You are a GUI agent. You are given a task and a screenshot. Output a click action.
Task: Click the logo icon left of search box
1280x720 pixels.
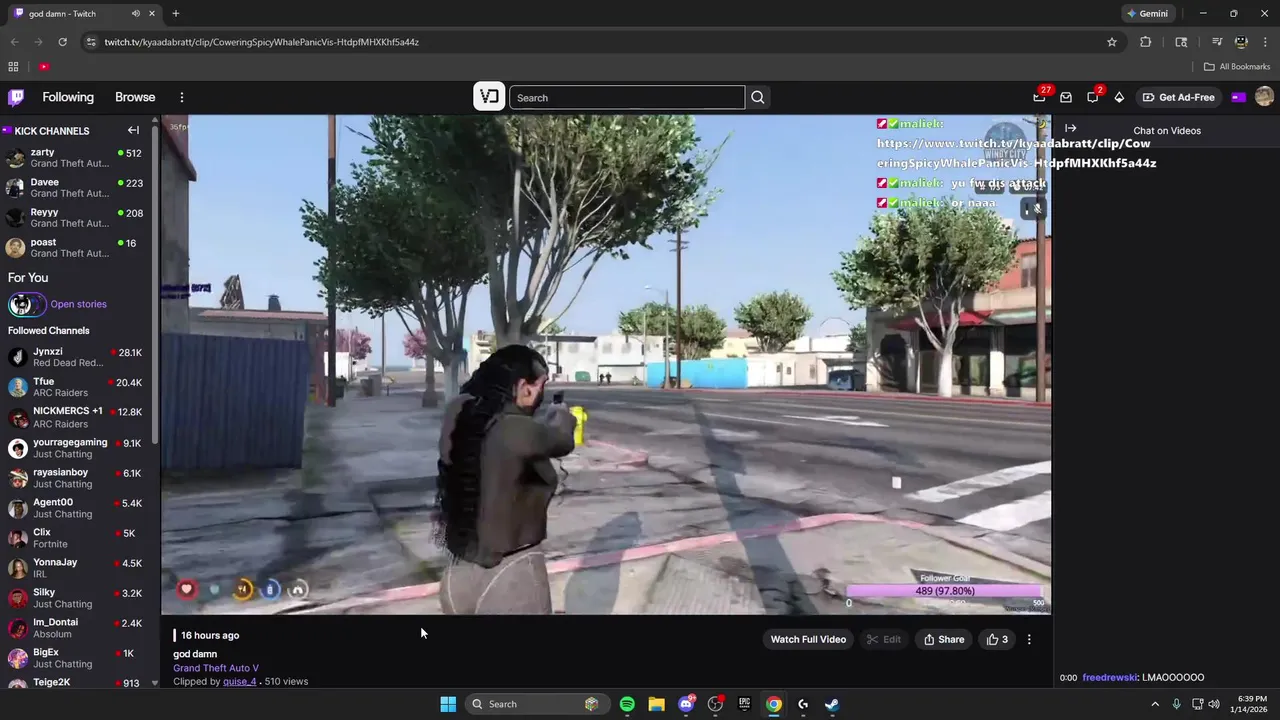click(x=489, y=97)
